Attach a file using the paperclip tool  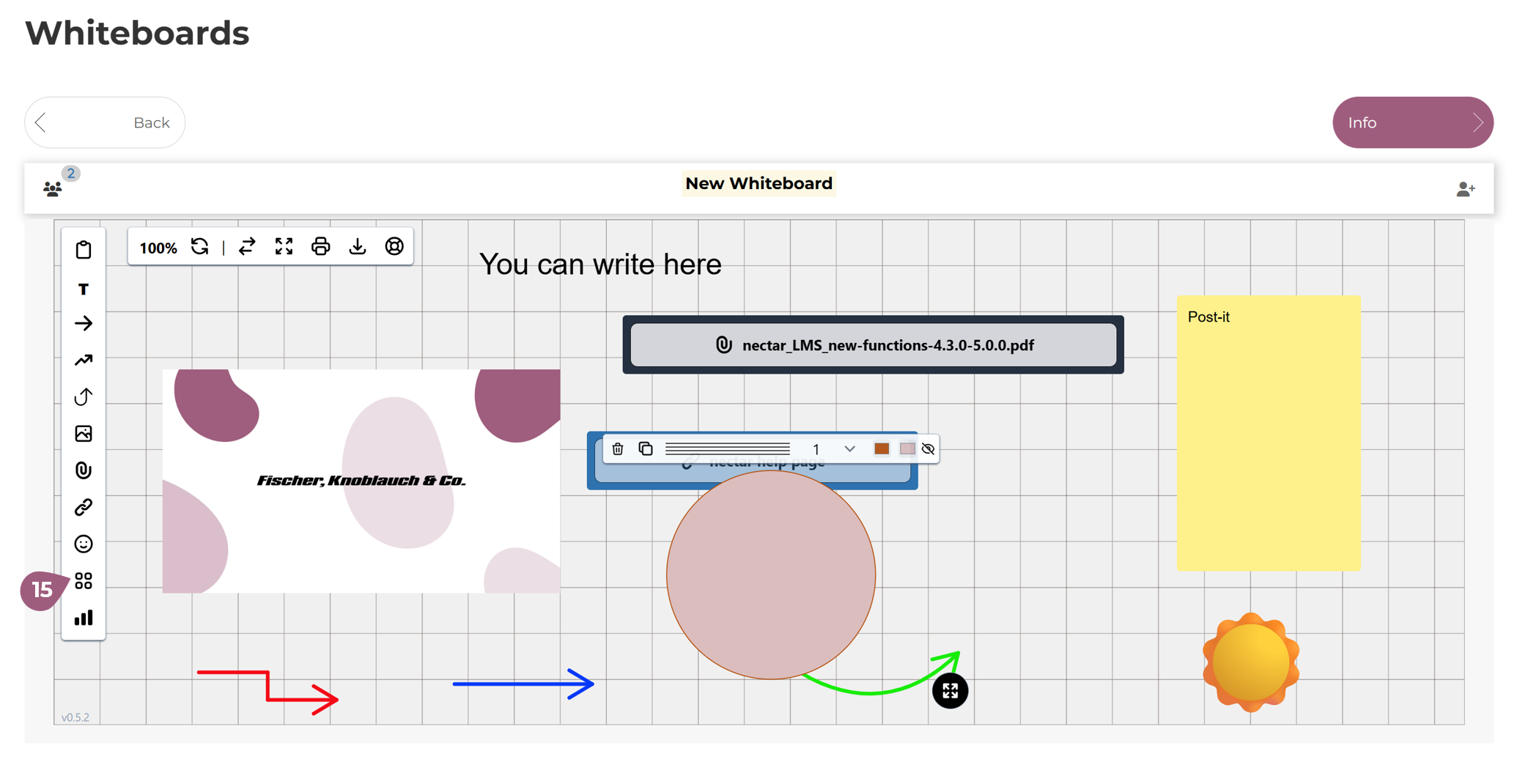pyautogui.click(x=84, y=470)
